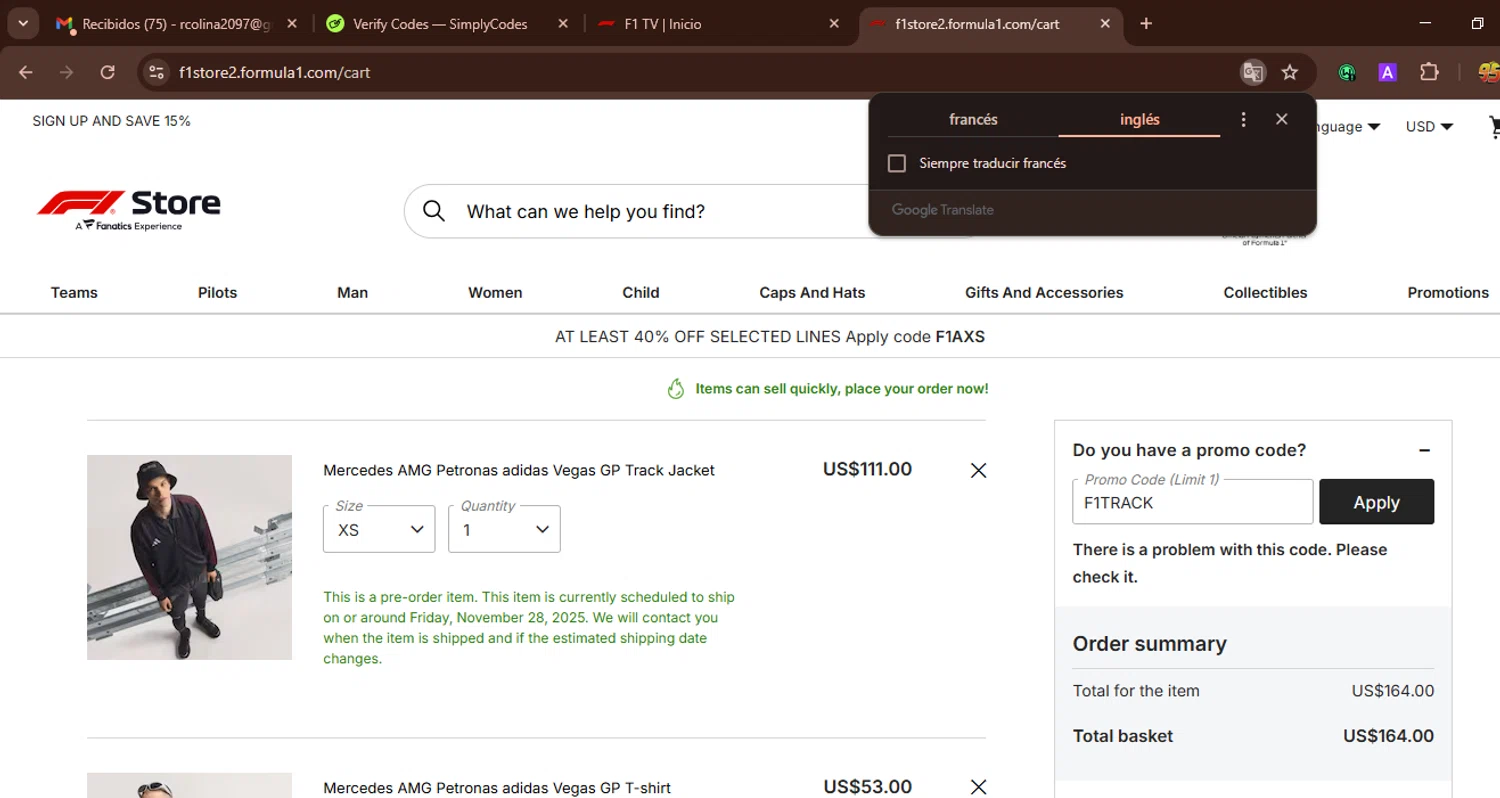Close the Google Translate popup
This screenshot has width=1500, height=798.
[1282, 120]
